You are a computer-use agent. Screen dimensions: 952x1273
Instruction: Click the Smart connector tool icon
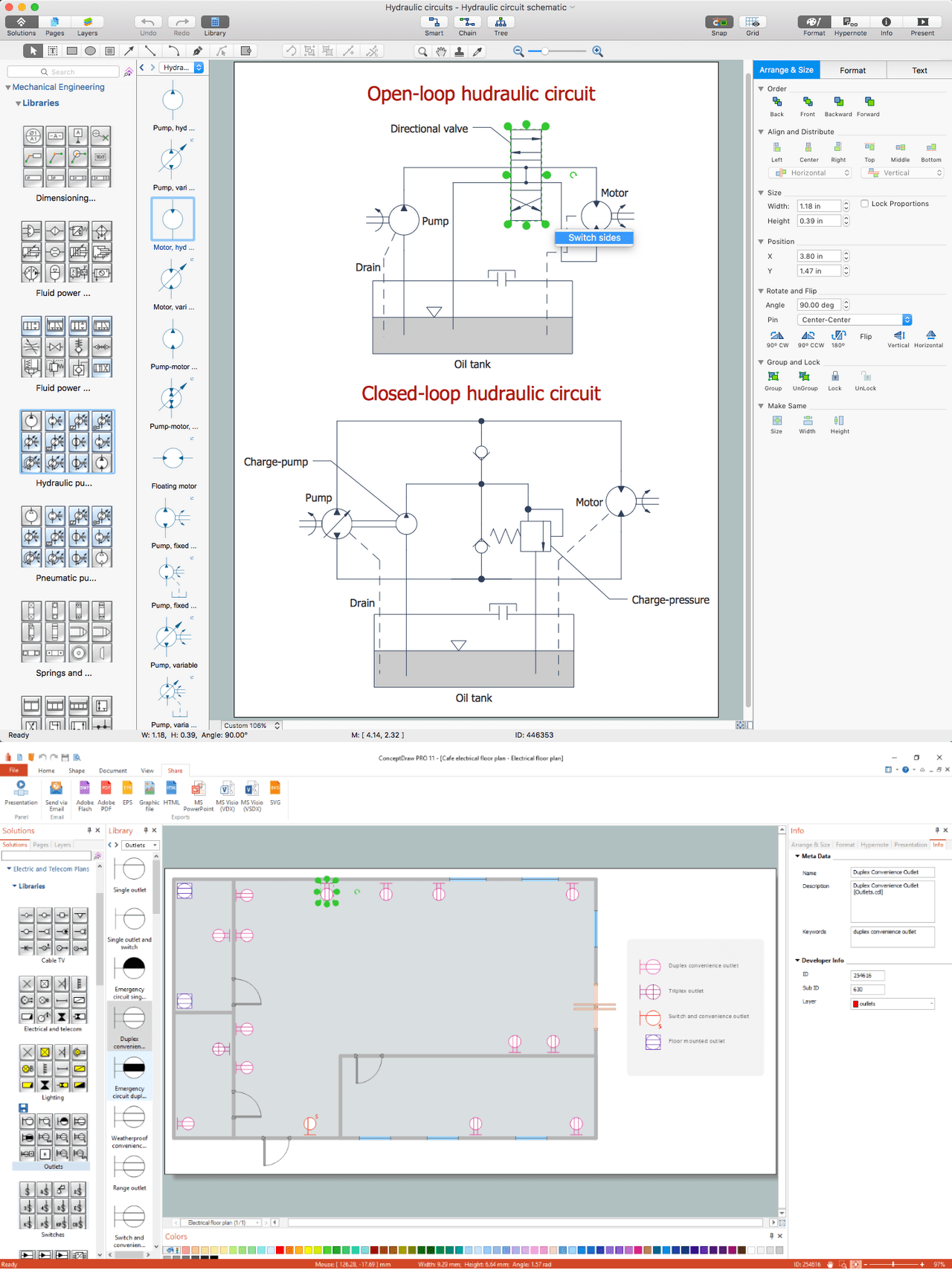click(x=434, y=22)
